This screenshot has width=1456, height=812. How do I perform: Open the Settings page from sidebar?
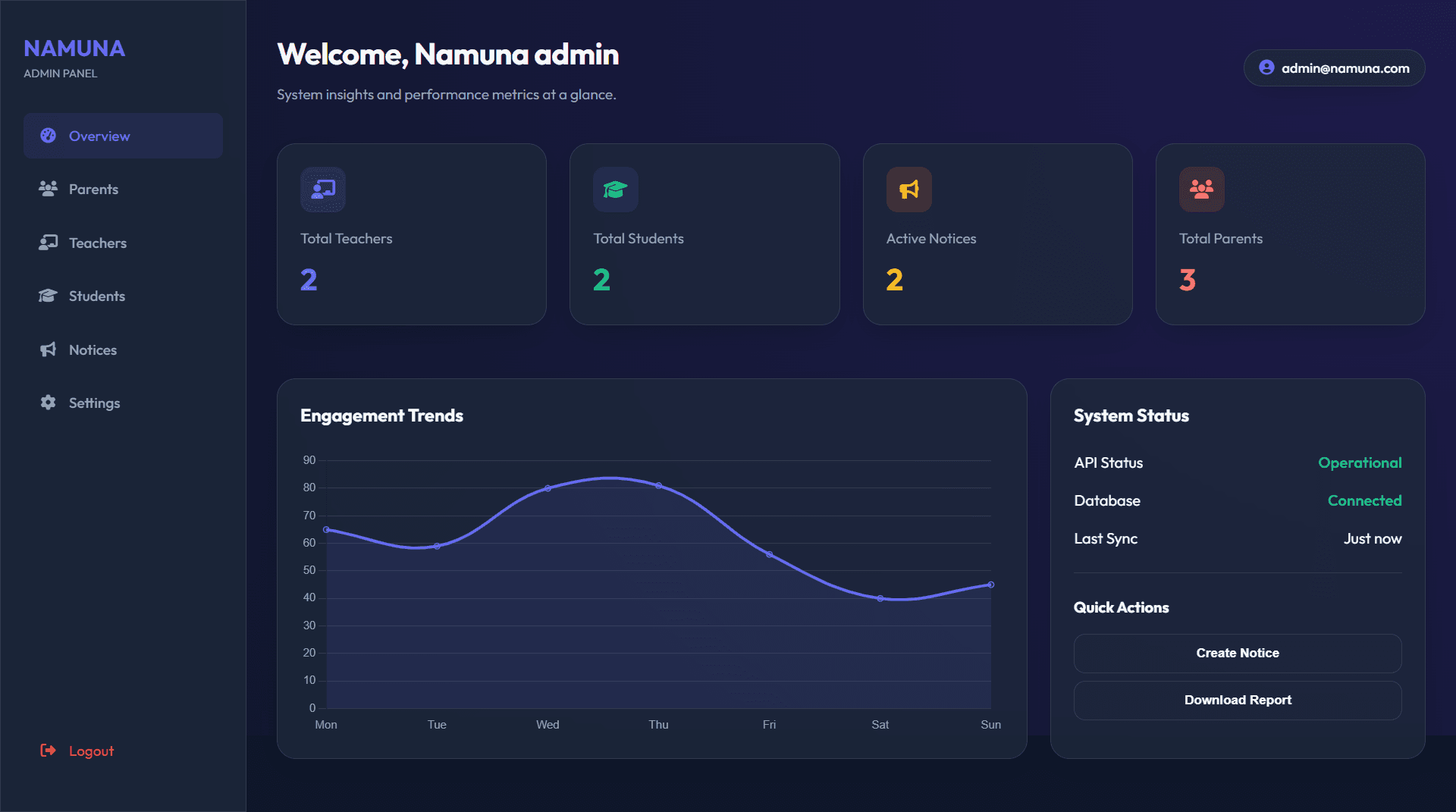click(x=94, y=403)
